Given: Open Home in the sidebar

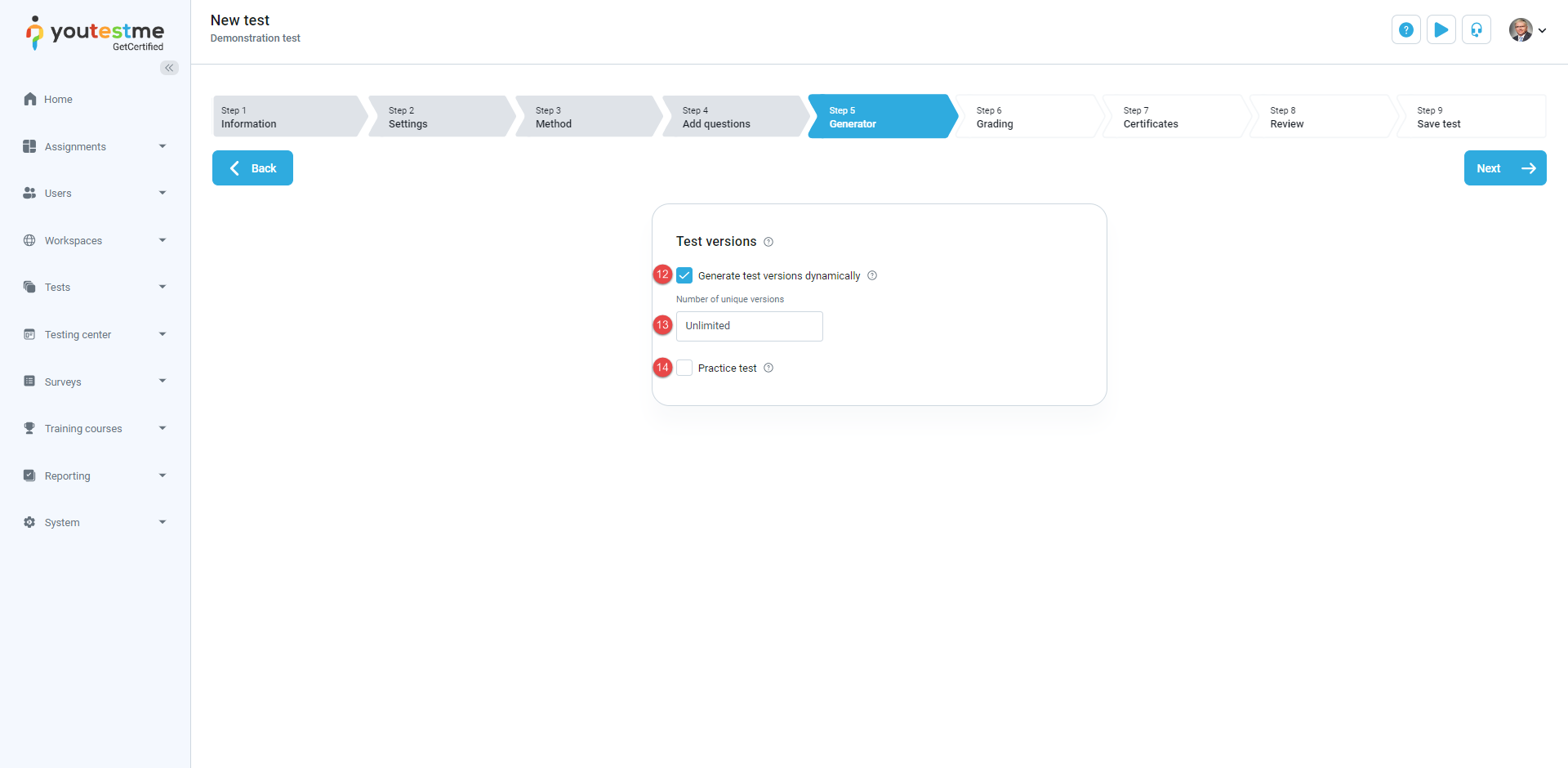Looking at the screenshot, I should point(58,99).
